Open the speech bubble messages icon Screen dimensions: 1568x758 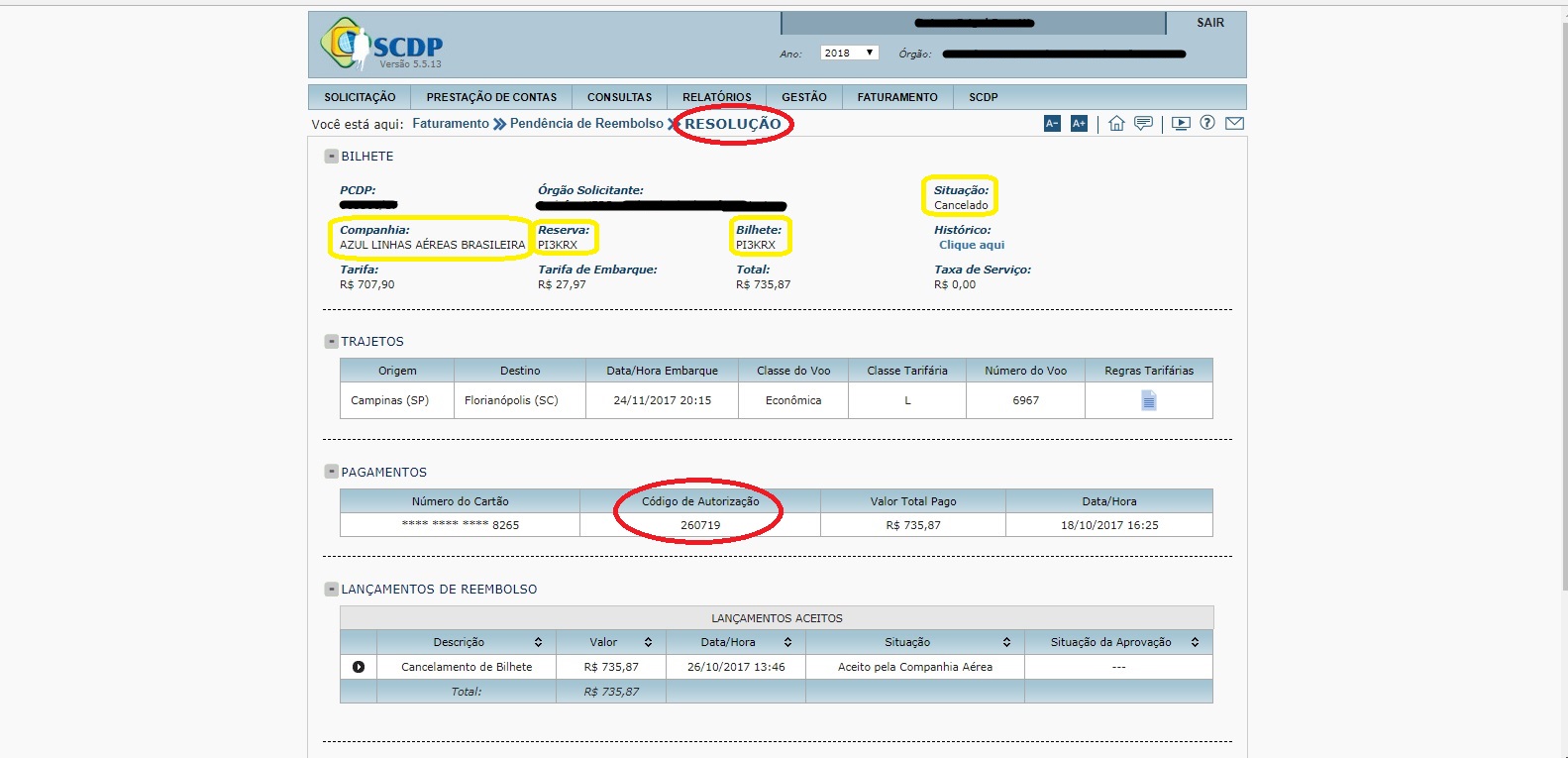[1143, 123]
